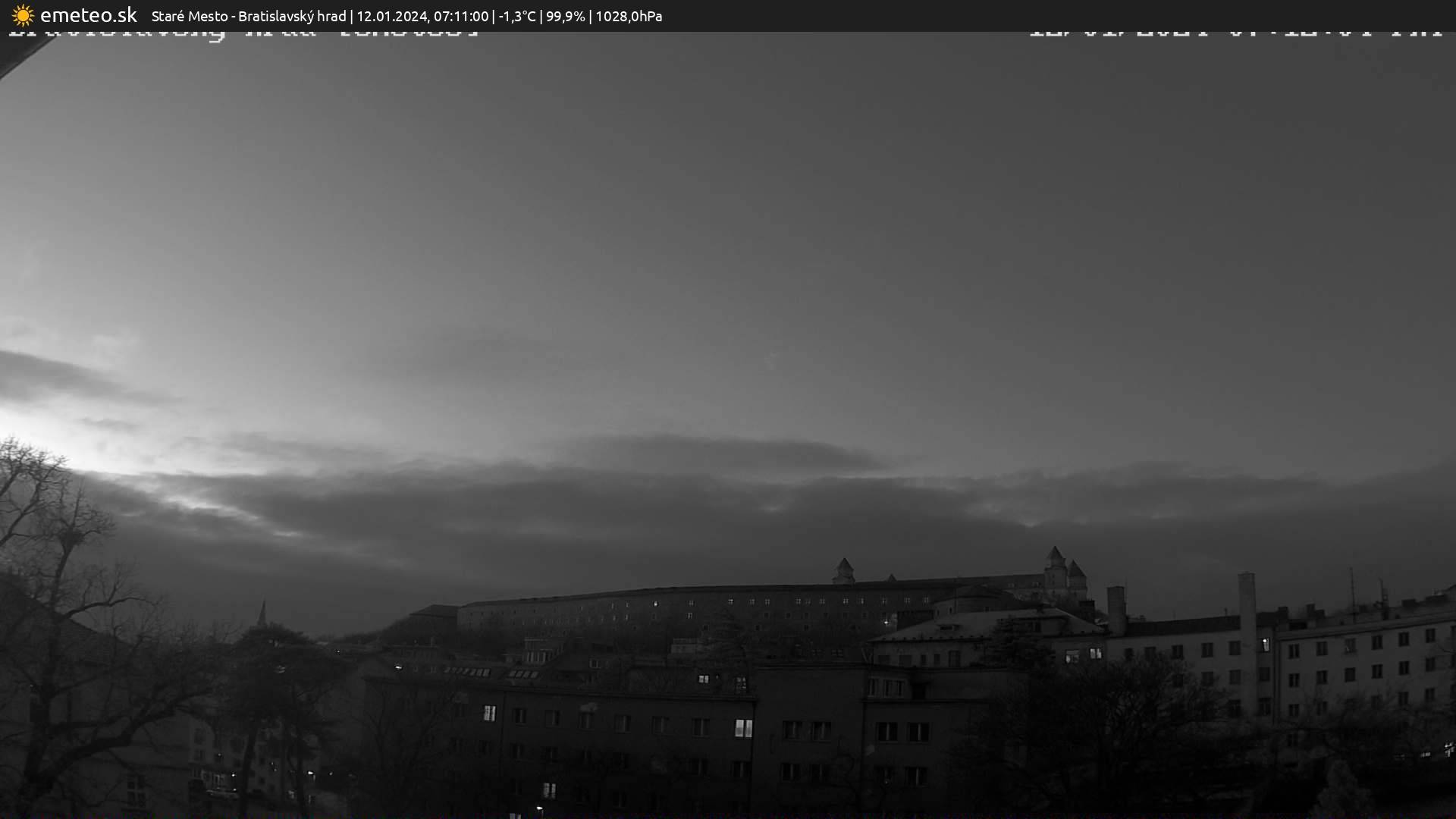Click the two lit windows on the white building
This screenshot has height=819, width=1456.
(x=1083, y=655)
